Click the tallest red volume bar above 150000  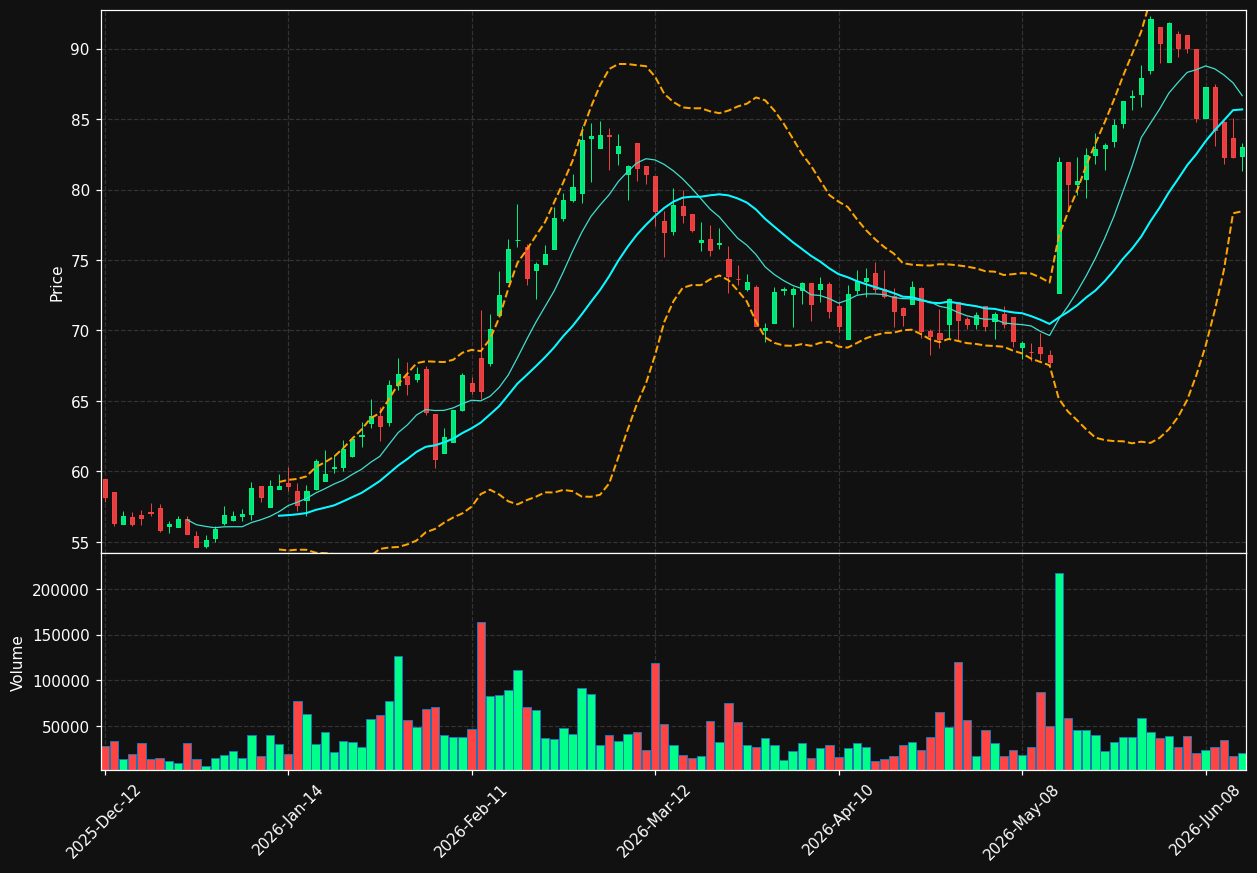coord(481,696)
